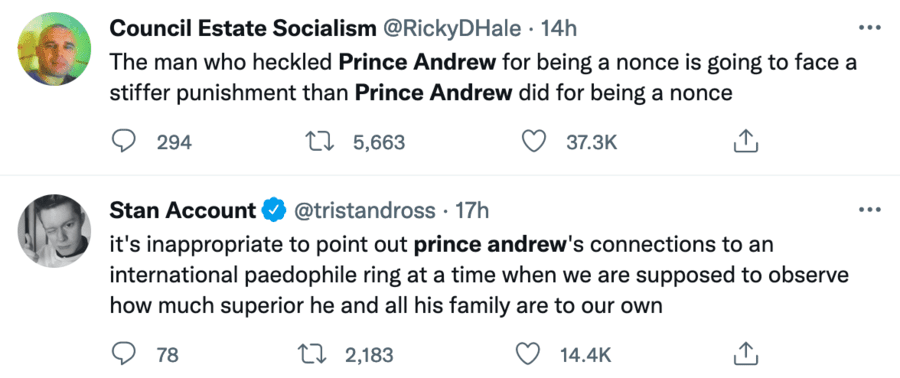Like the Stan Account tweet
Image resolution: width=900 pixels, height=378 pixels.
click(529, 354)
